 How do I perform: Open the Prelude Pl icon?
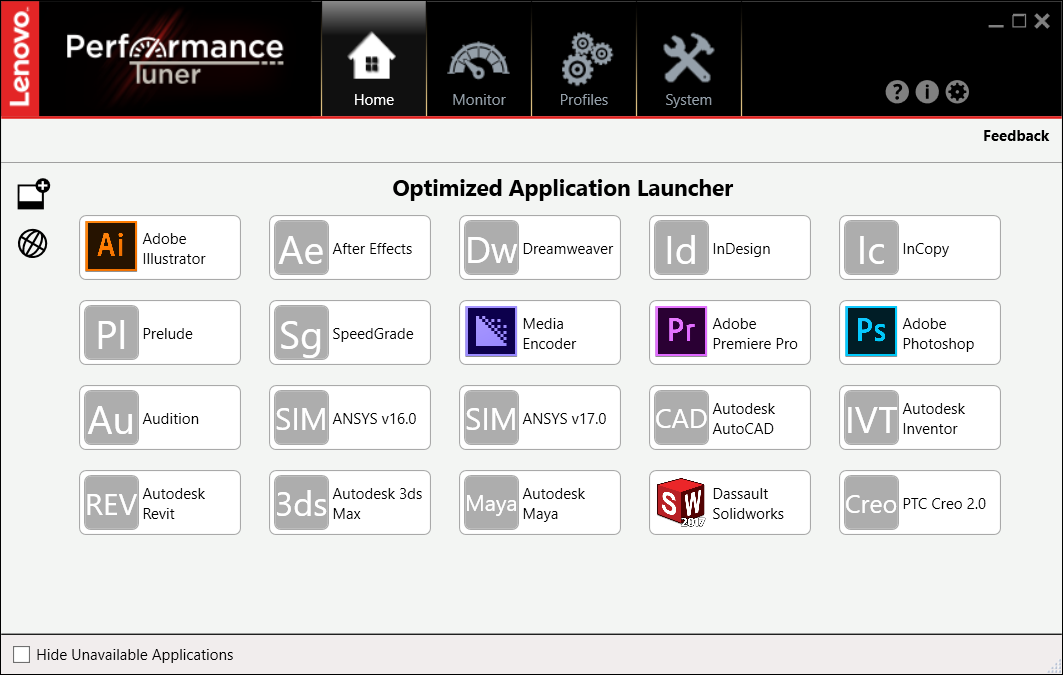pyautogui.click(x=111, y=333)
